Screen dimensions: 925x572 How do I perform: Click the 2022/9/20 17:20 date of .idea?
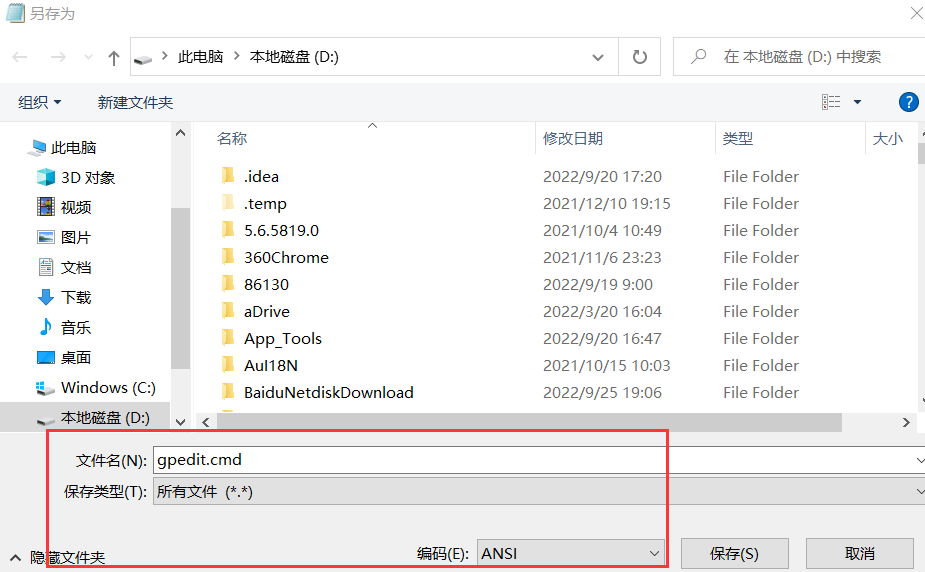(x=602, y=176)
